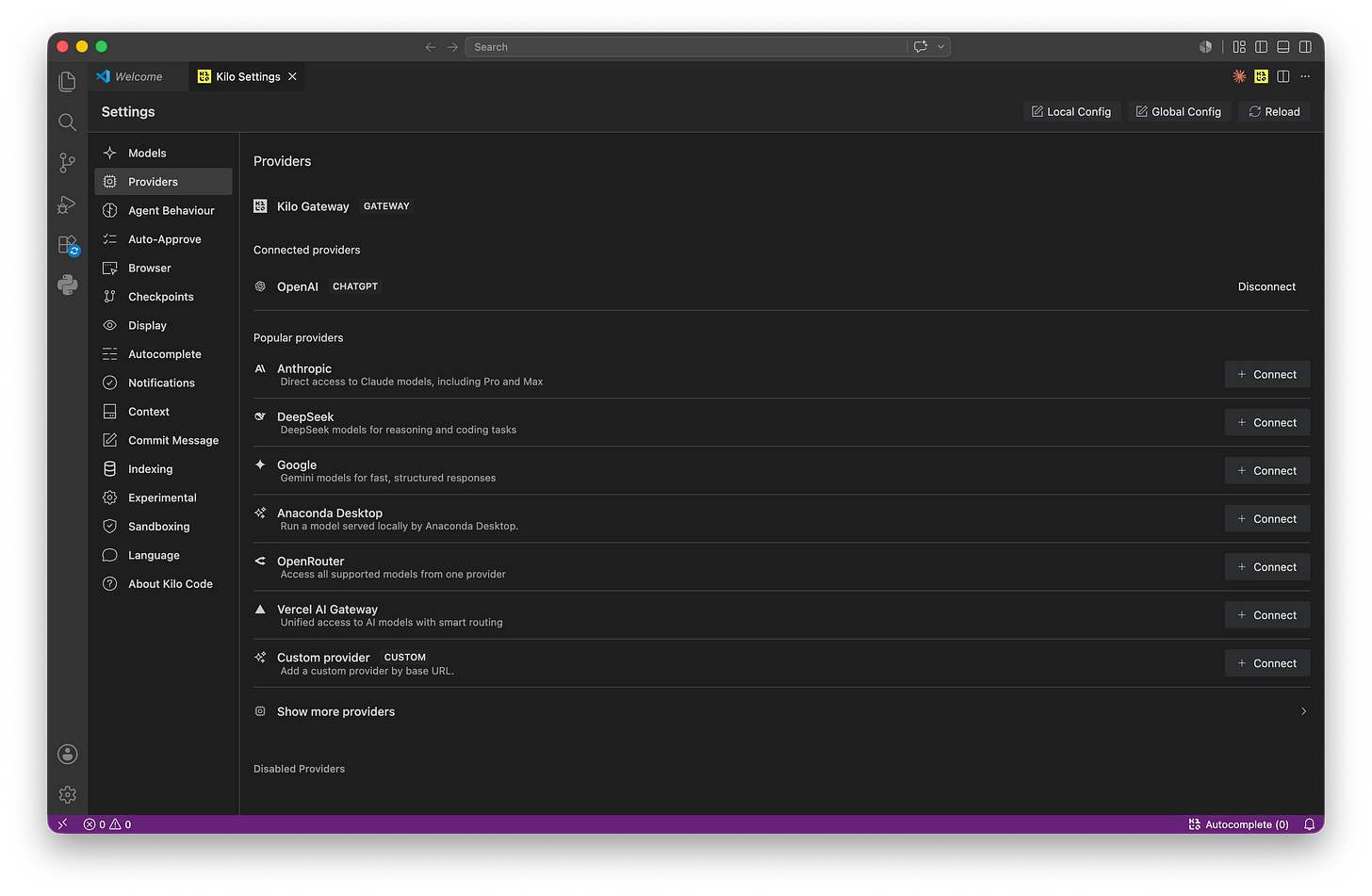Go to Sandboxing settings
Screen dimensions: 1372x896
tap(163, 527)
